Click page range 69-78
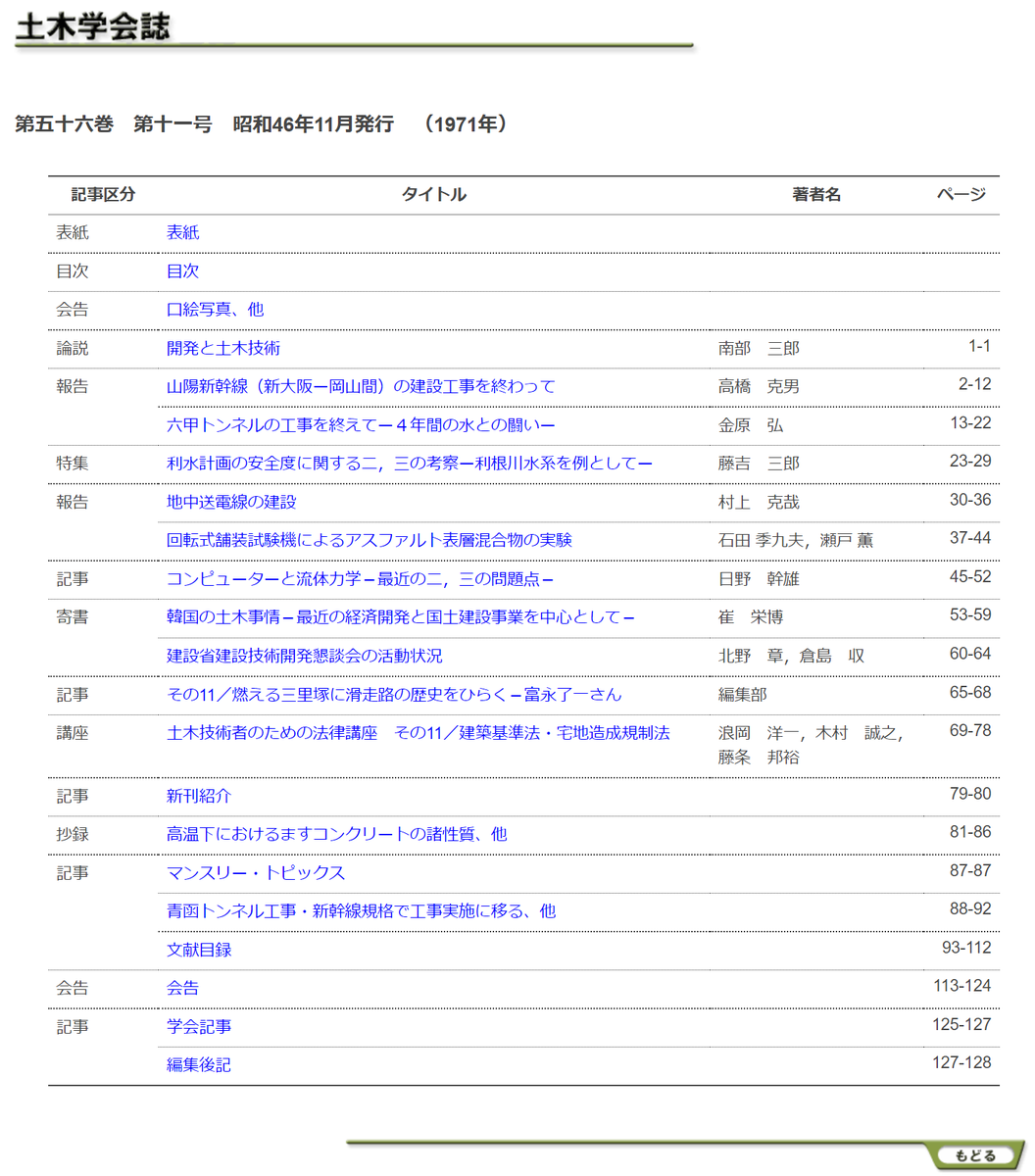The width and height of the screenshot is (1035, 1176). click(x=970, y=730)
